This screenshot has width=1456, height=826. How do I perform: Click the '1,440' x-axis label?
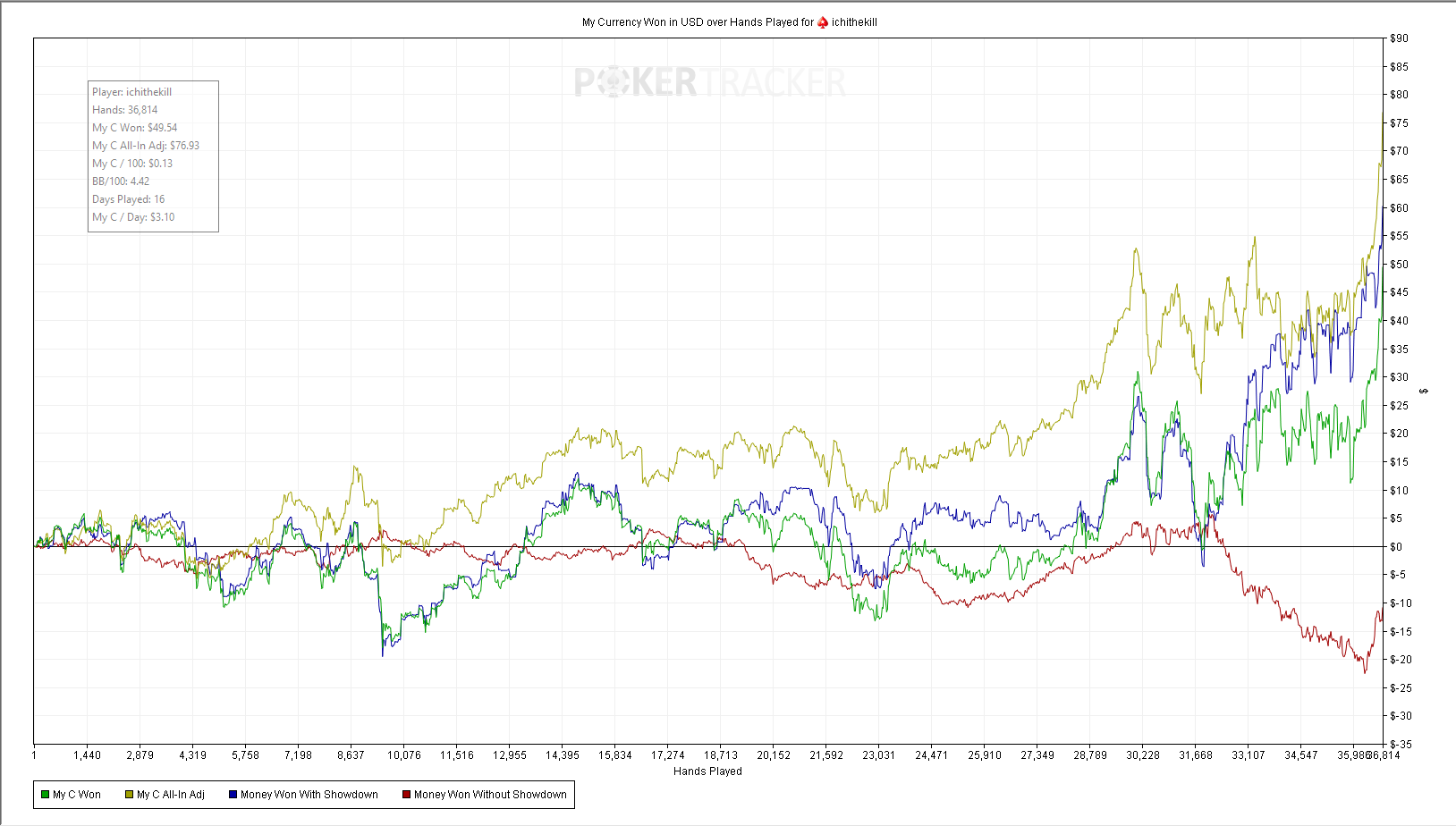(87, 755)
